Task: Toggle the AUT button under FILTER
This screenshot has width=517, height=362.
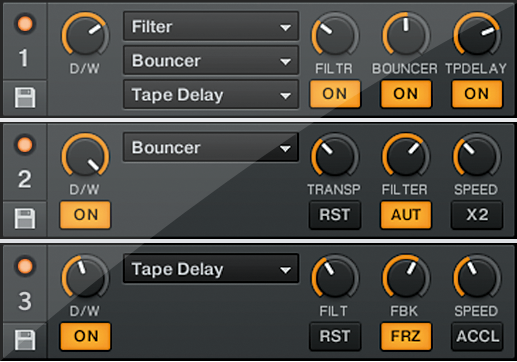Action: pos(406,215)
